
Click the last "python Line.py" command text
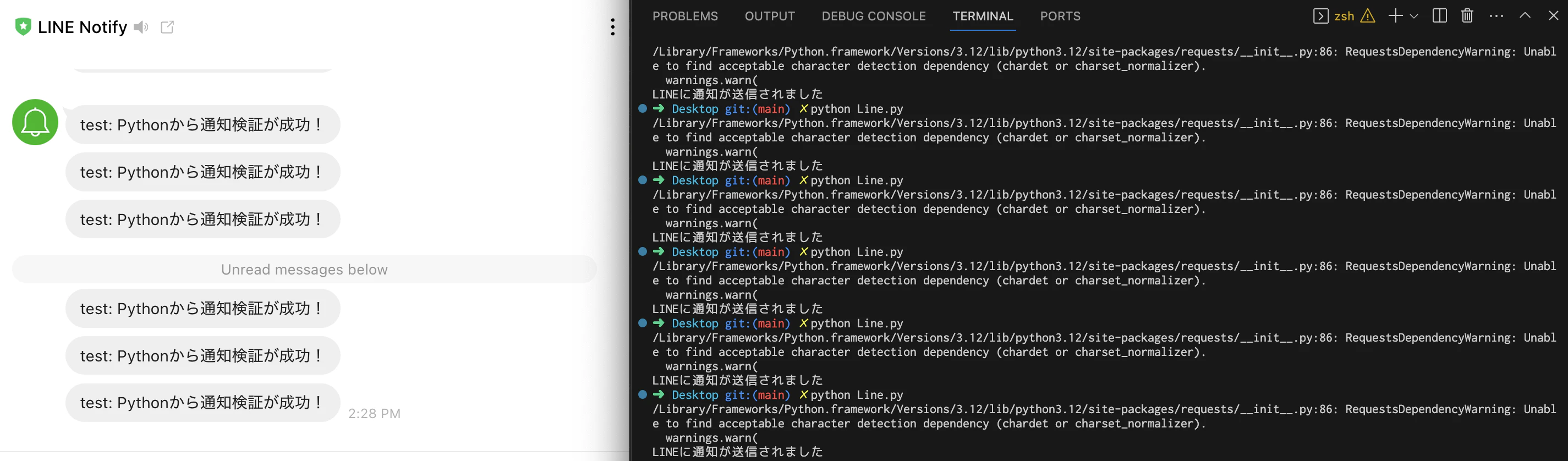tap(857, 395)
